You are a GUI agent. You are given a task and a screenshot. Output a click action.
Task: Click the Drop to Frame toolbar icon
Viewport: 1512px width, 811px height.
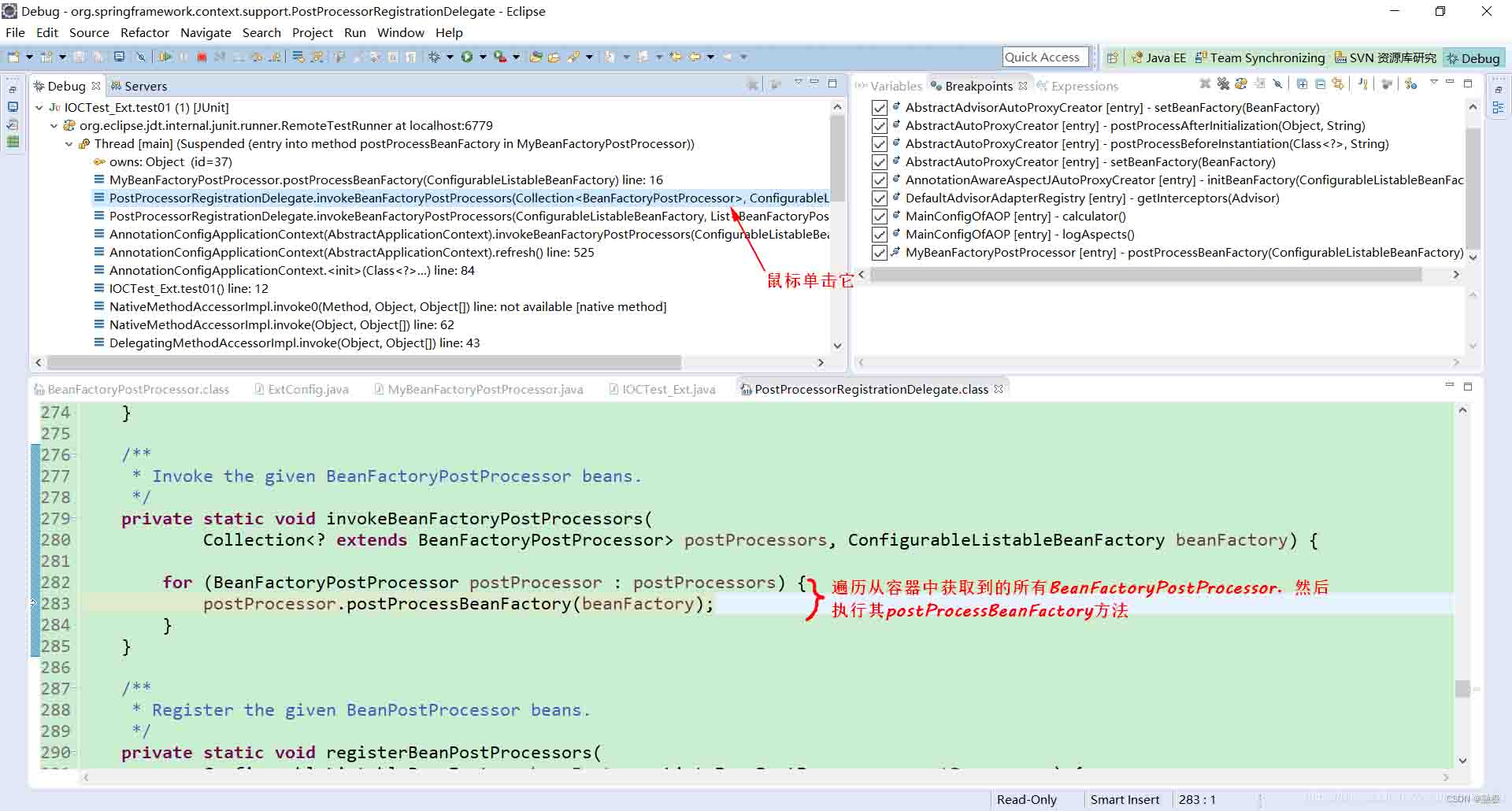[x=298, y=57]
